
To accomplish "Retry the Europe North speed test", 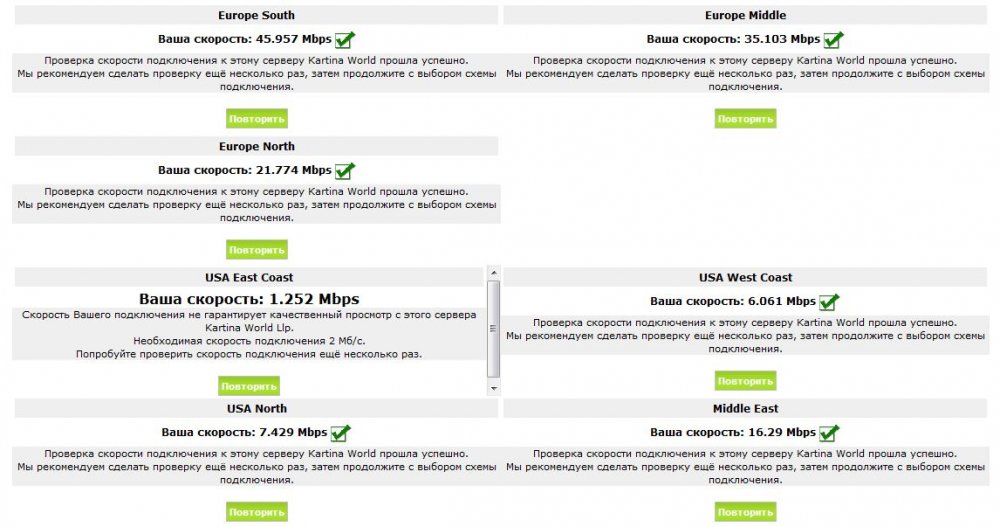I will coord(257,250).
